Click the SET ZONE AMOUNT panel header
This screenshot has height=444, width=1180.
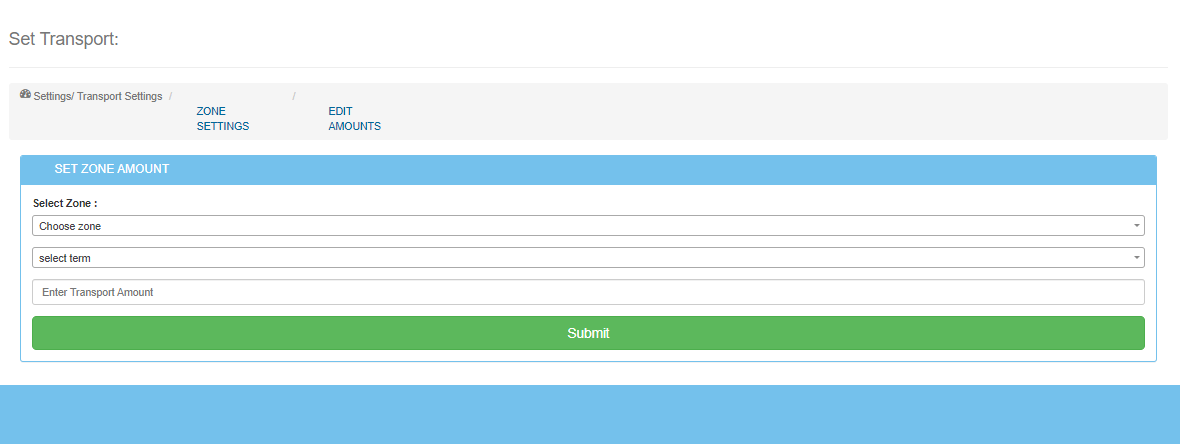(600, 170)
